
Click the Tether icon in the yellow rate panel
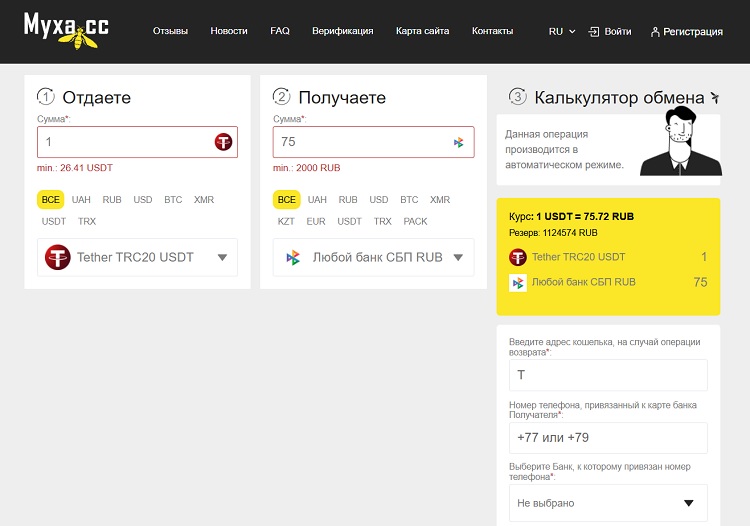click(x=518, y=257)
